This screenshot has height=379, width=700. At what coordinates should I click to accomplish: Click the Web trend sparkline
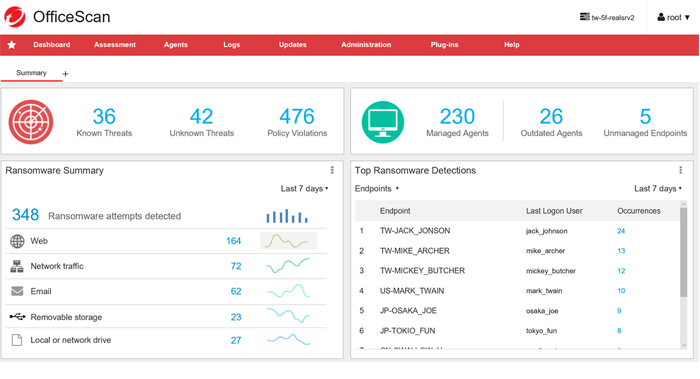tap(288, 241)
